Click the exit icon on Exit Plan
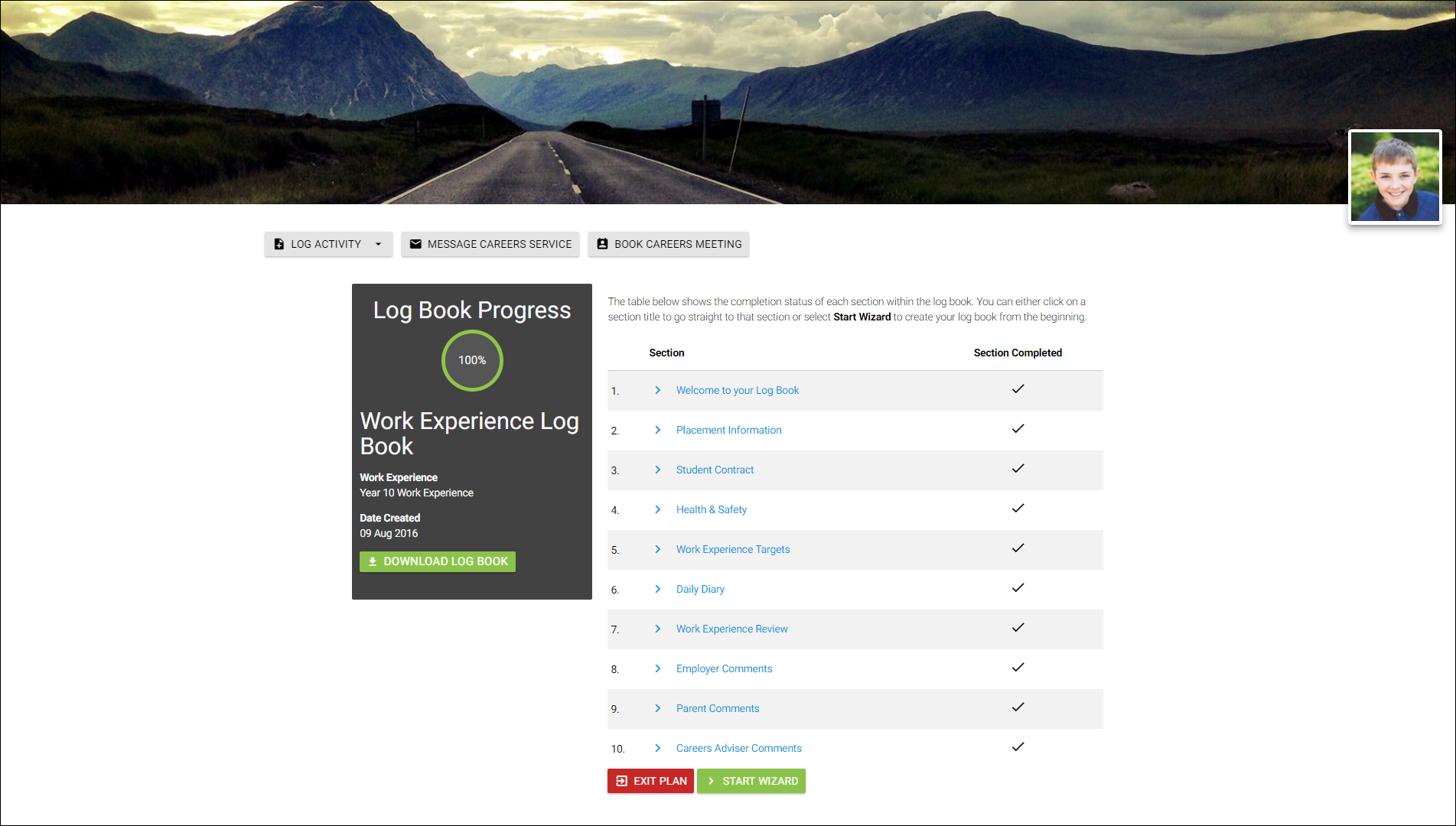The height and width of the screenshot is (826, 1456). (621, 781)
